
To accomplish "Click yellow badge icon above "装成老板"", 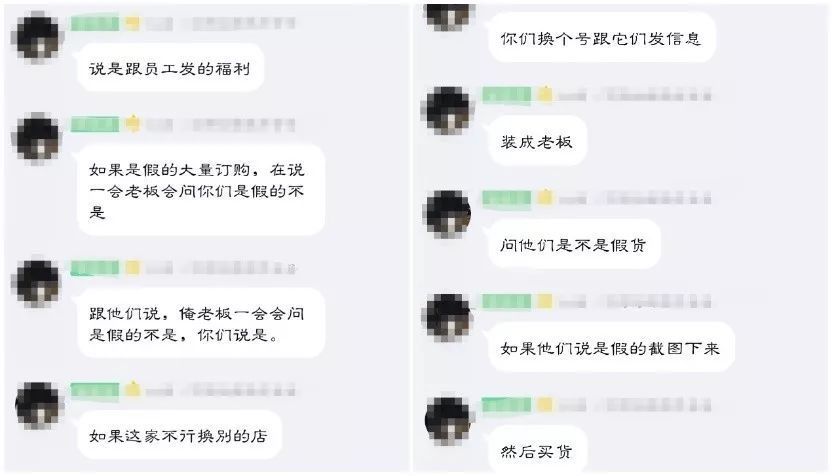I will (544, 95).
